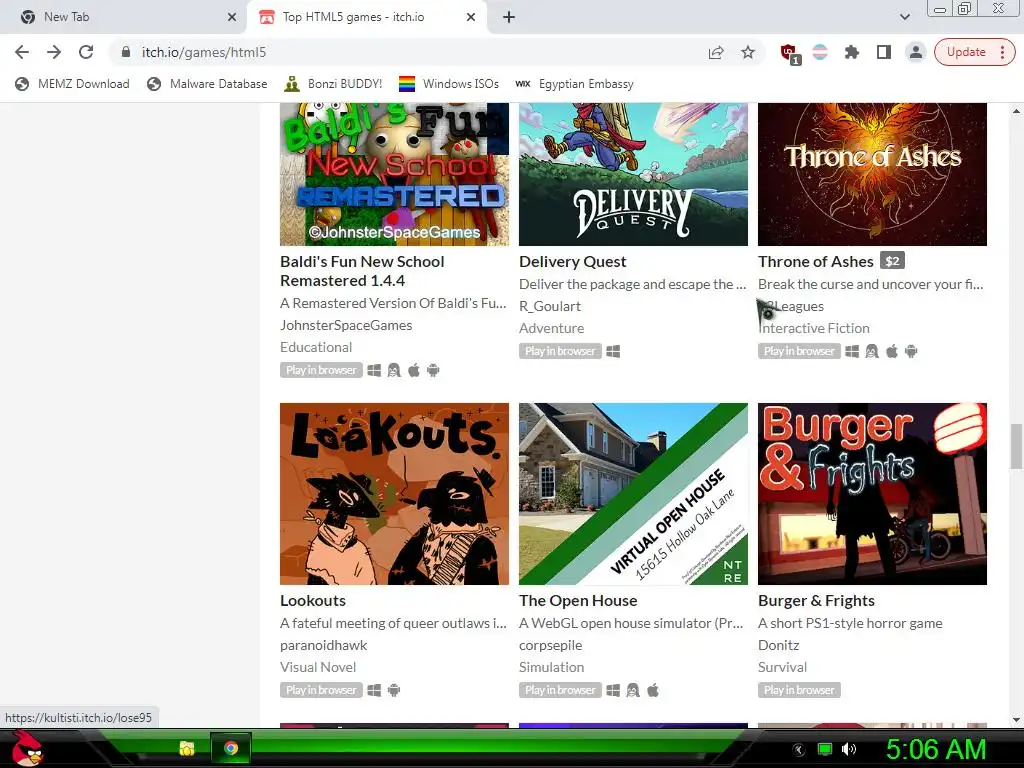Switch to the New Tab tab
Screen dimensions: 1024x768
[x=124, y=17]
